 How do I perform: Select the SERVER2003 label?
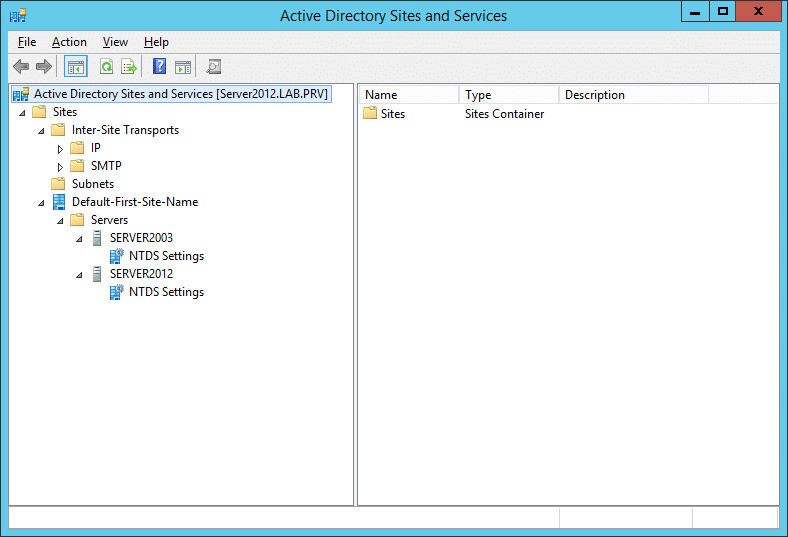point(141,238)
